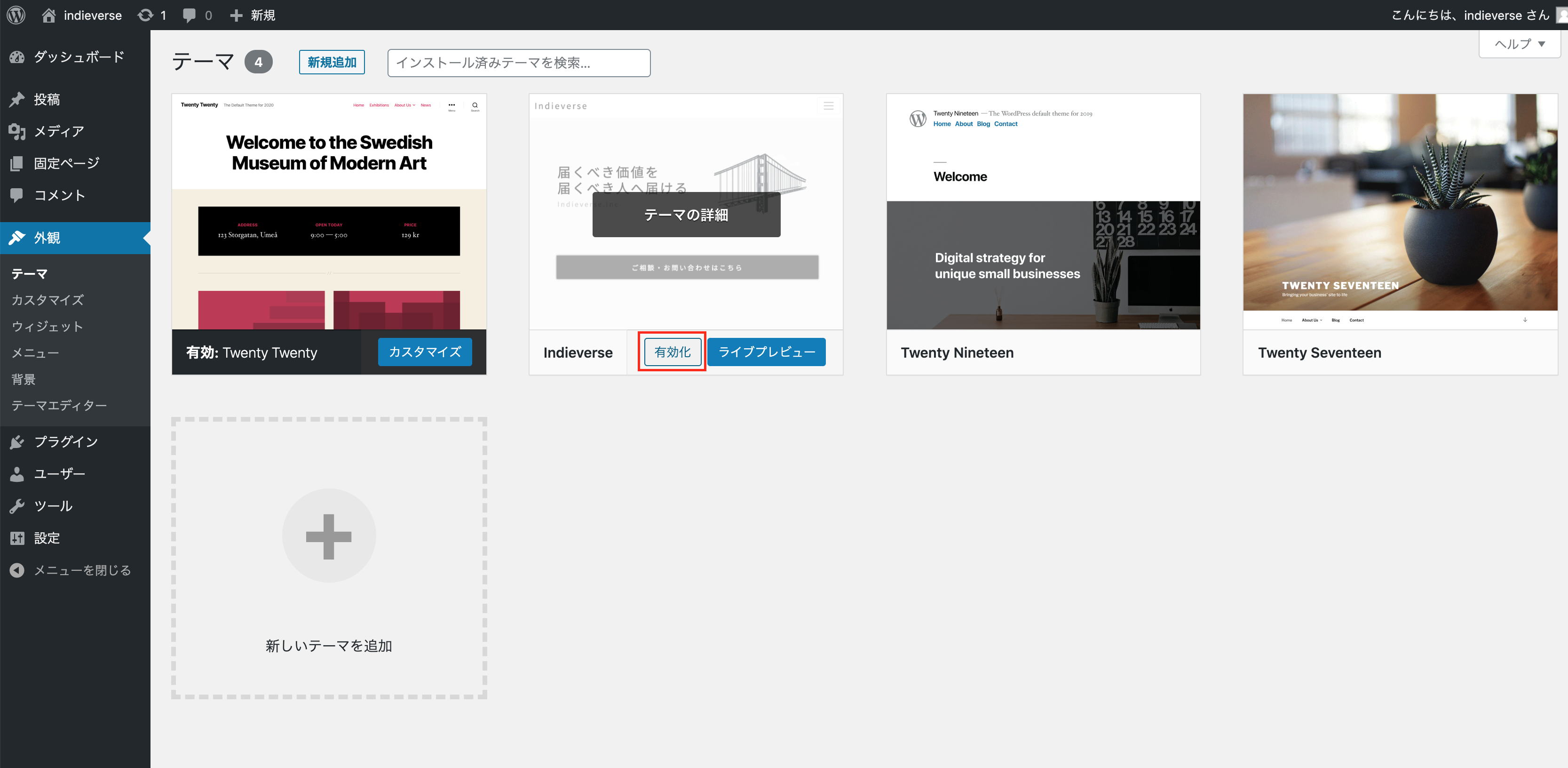1568x768 pixels.
Task: Open 設定 settings menu
Action: [46, 538]
